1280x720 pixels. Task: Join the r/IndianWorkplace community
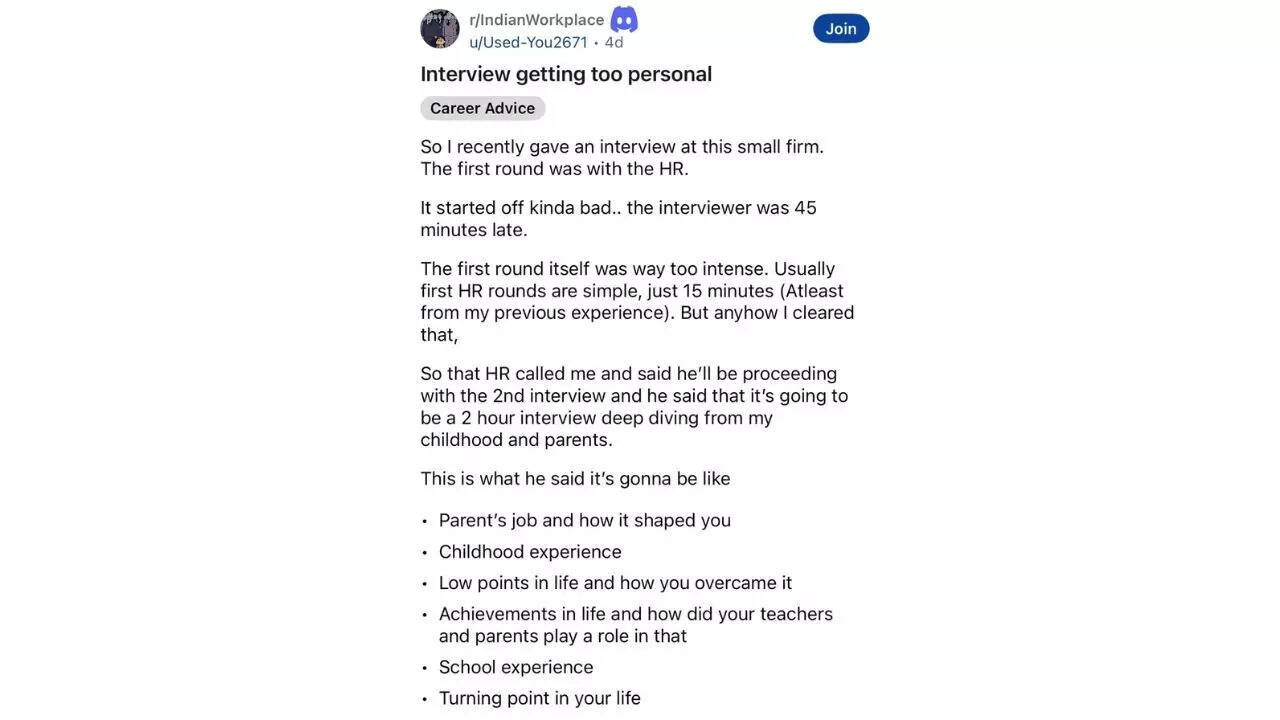840,28
